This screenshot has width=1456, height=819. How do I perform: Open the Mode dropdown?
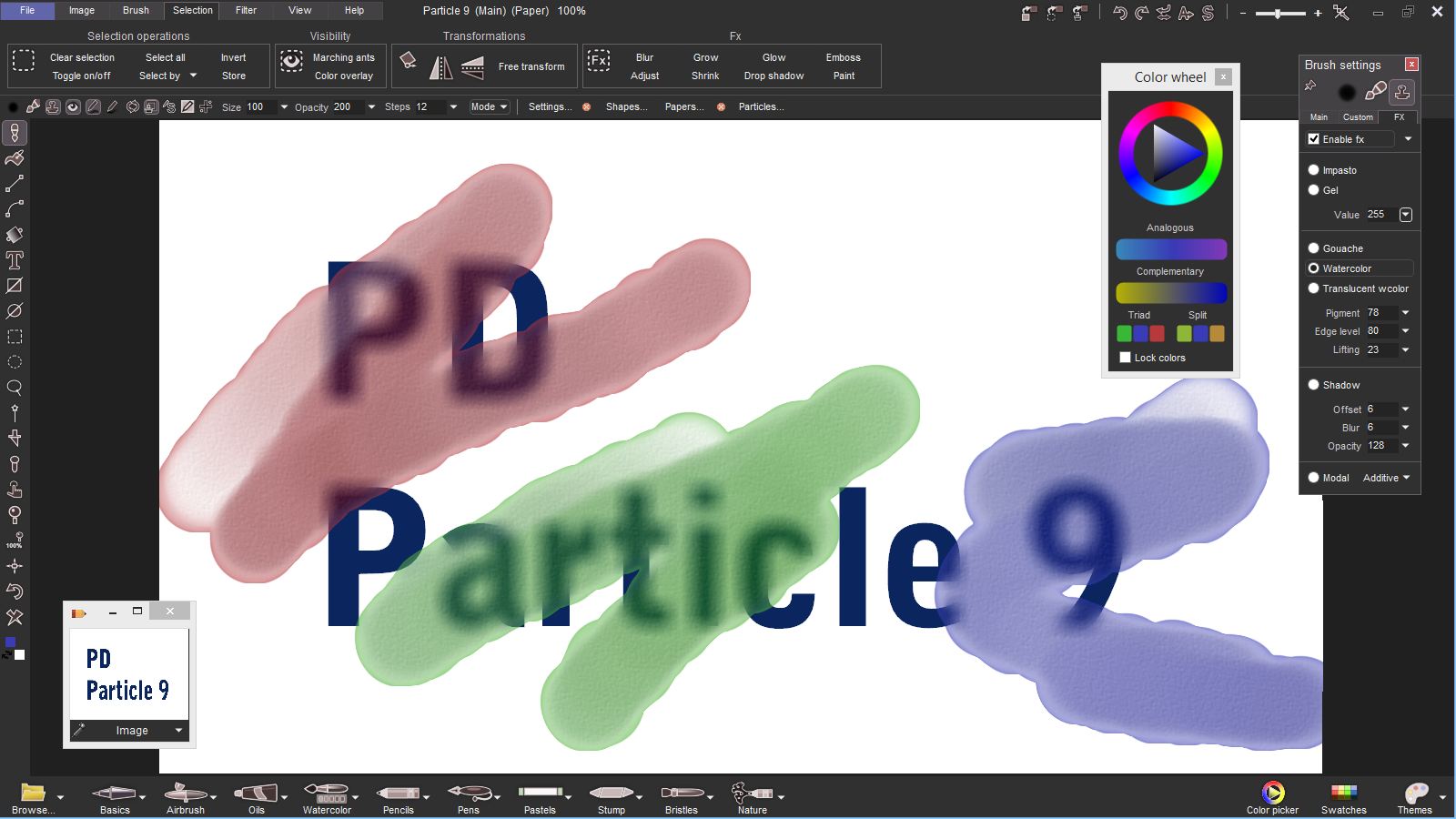(489, 106)
